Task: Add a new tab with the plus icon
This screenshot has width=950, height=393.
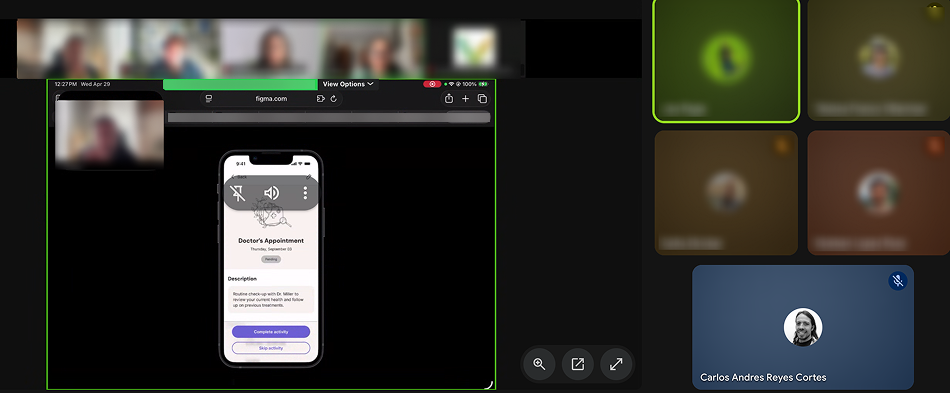Action: tap(465, 99)
